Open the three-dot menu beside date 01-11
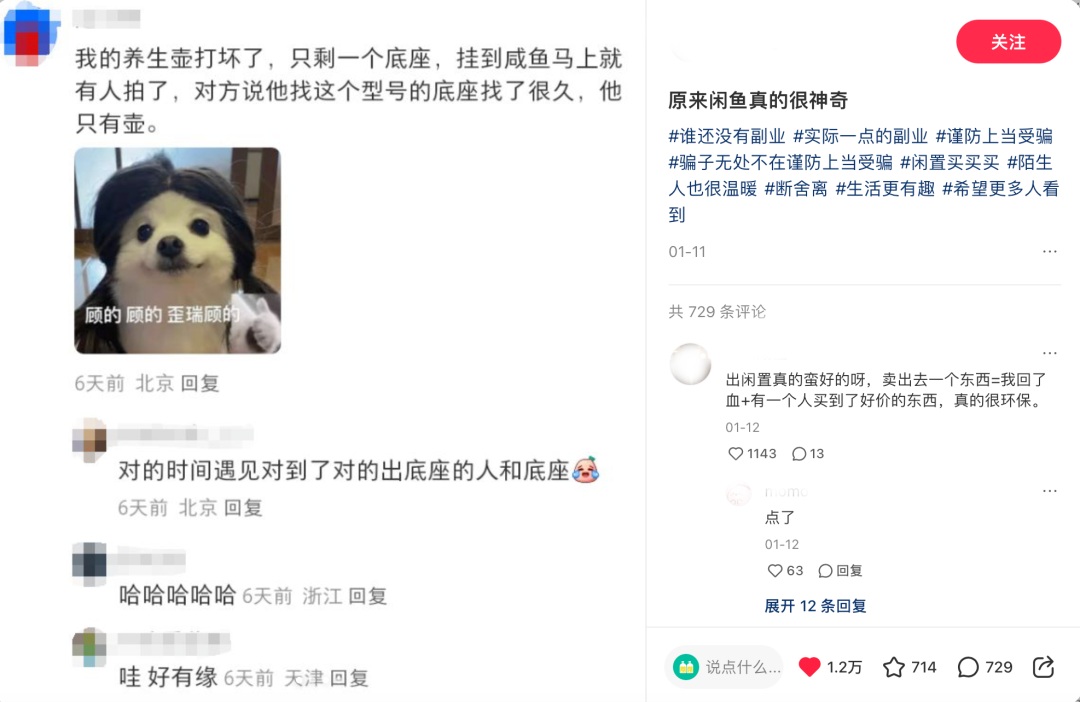 click(1050, 251)
